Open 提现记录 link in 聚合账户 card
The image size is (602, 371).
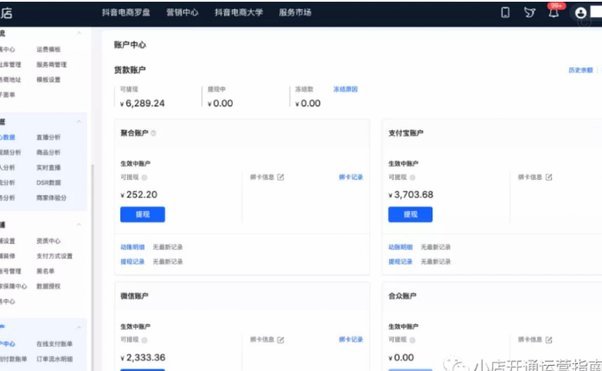click(132, 262)
